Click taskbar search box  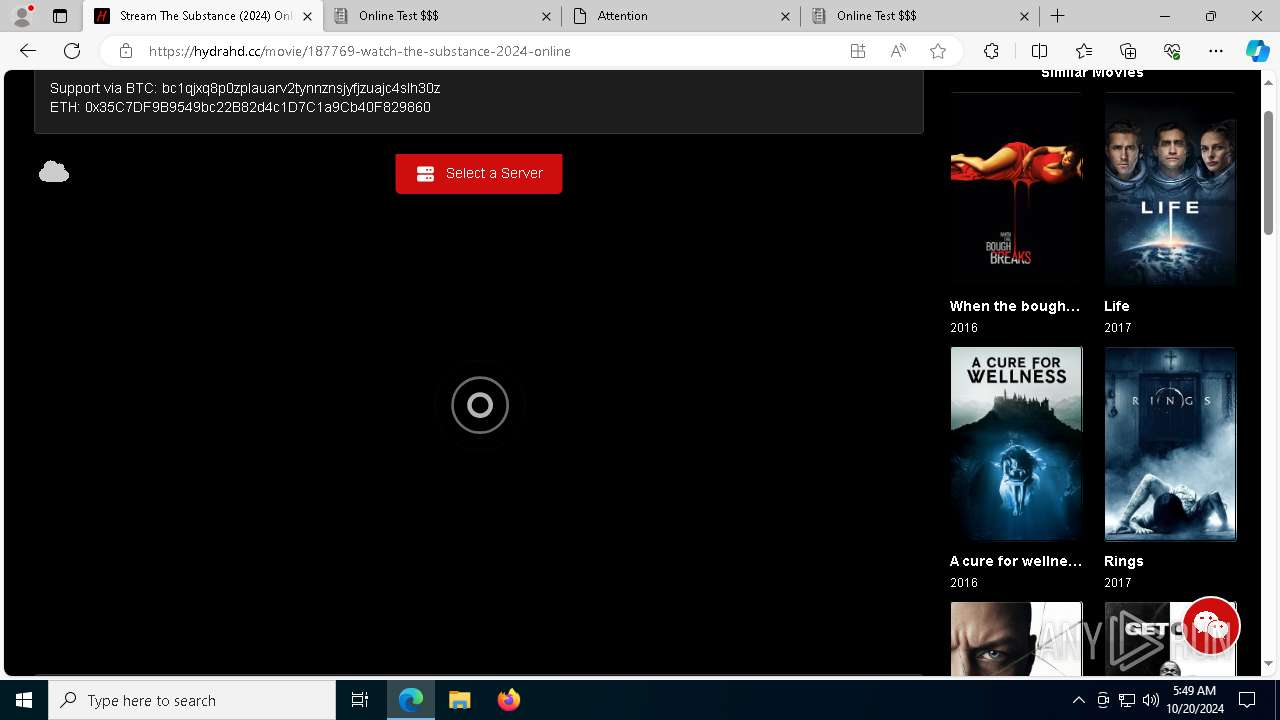[x=192, y=700]
